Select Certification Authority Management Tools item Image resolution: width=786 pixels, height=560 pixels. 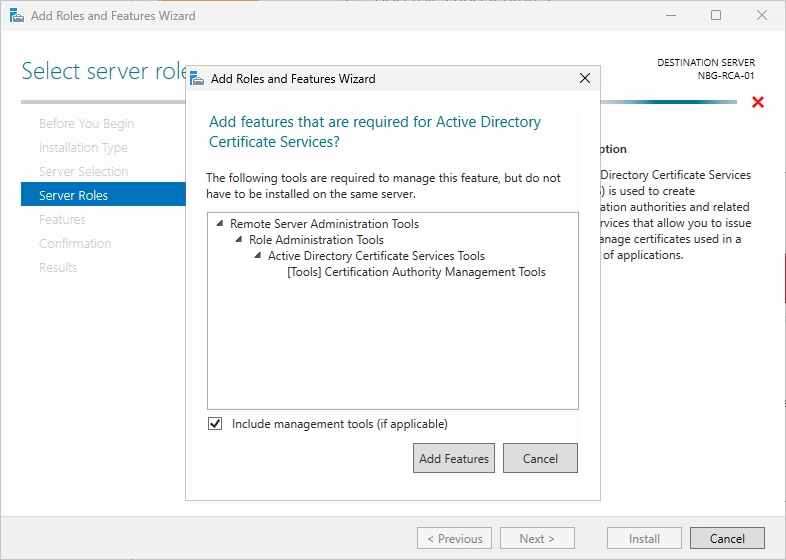[x=416, y=272]
